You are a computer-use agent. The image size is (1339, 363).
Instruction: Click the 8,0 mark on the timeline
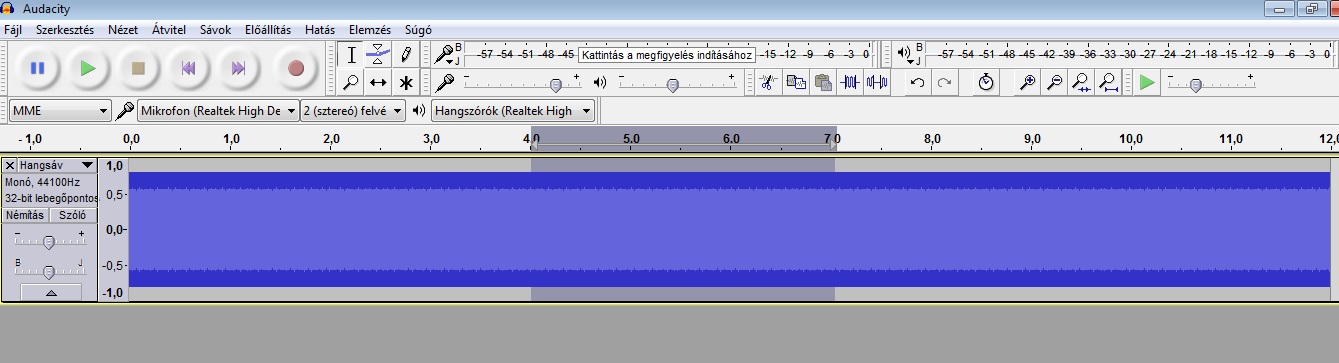click(932, 138)
